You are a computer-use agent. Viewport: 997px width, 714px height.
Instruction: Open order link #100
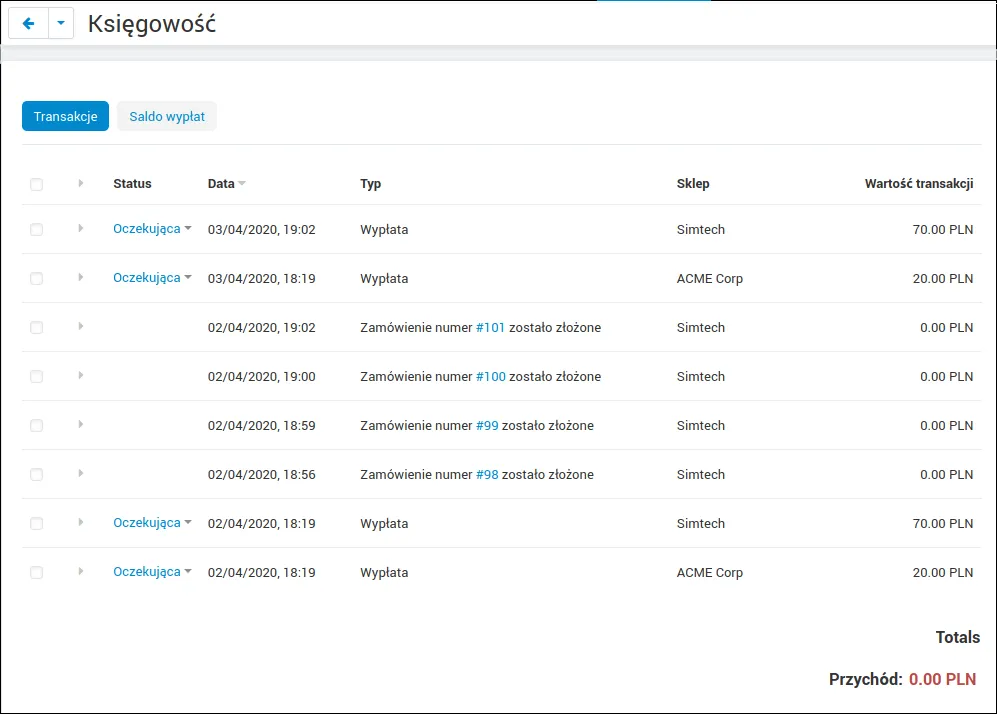491,376
